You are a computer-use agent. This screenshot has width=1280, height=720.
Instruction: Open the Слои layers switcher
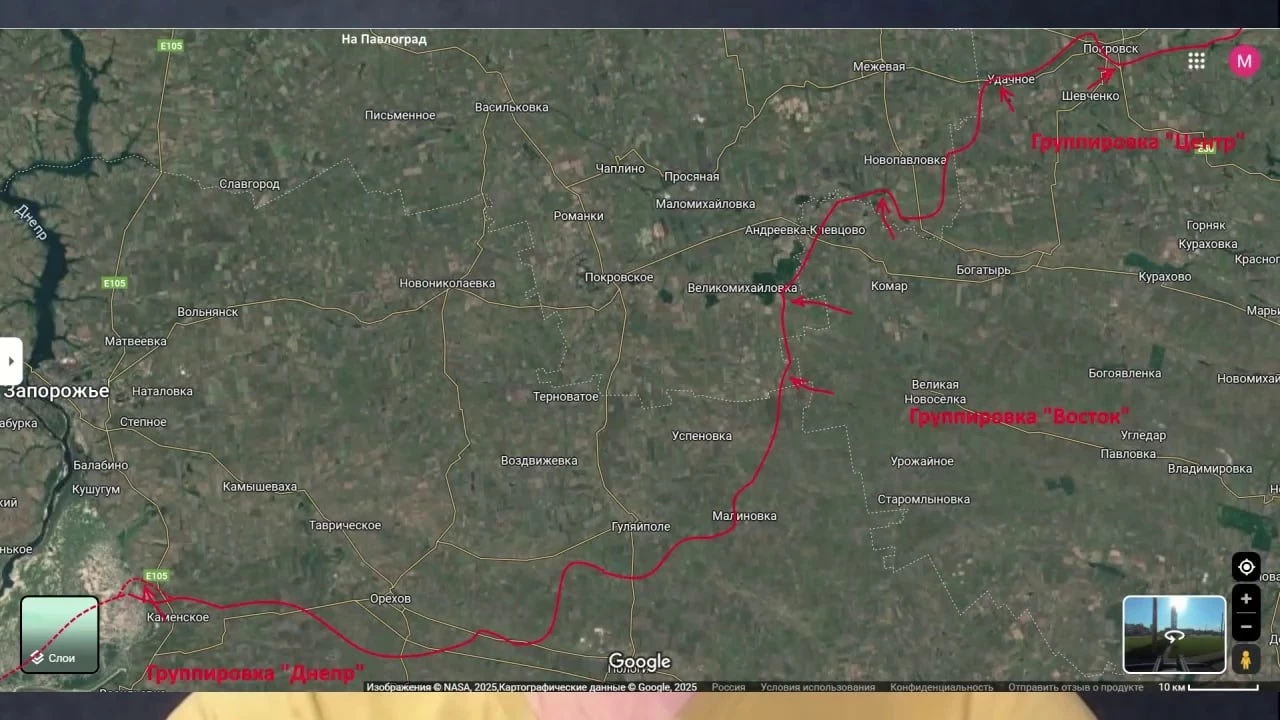tap(60, 635)
